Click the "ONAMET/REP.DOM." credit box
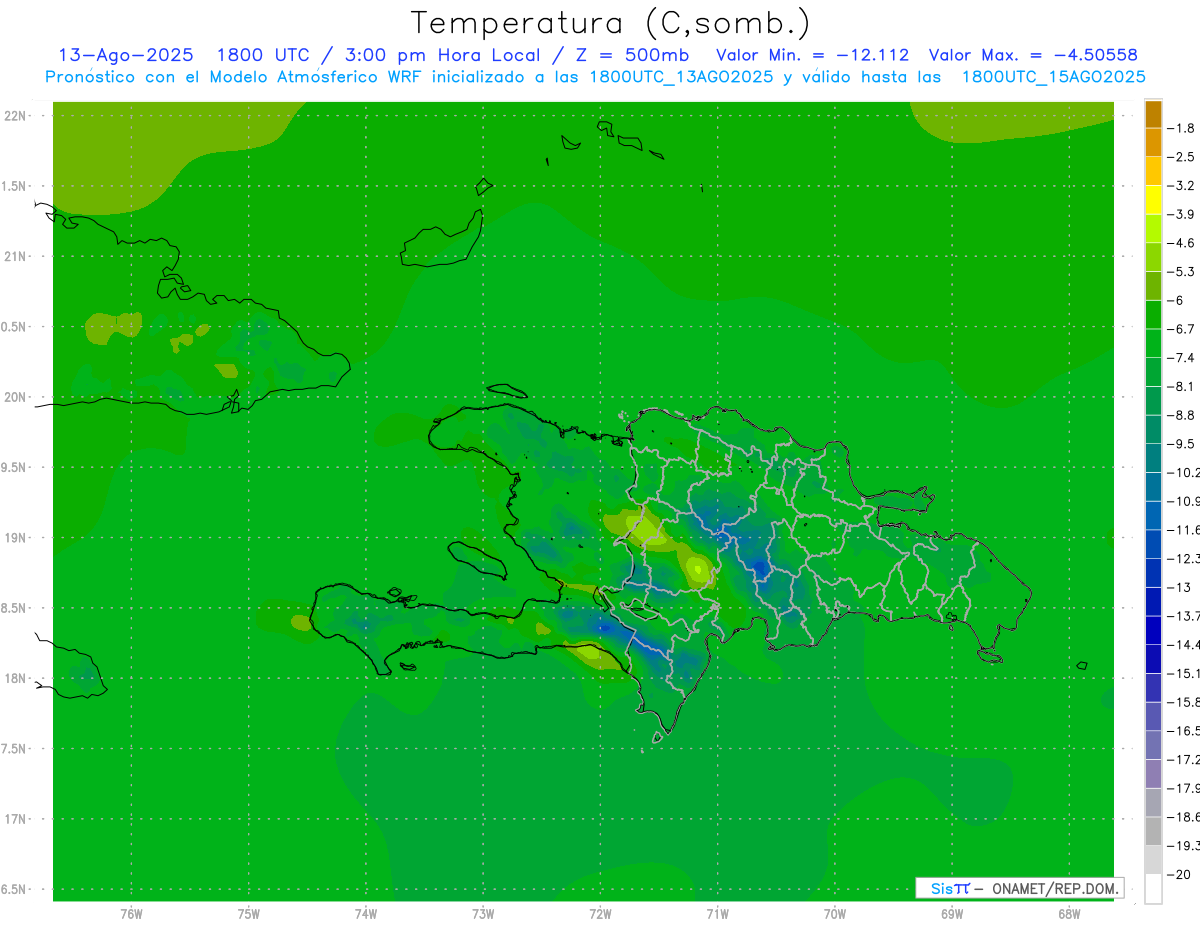The height and width of the screenshot is (927, 1200). (x=1019, y=888)
